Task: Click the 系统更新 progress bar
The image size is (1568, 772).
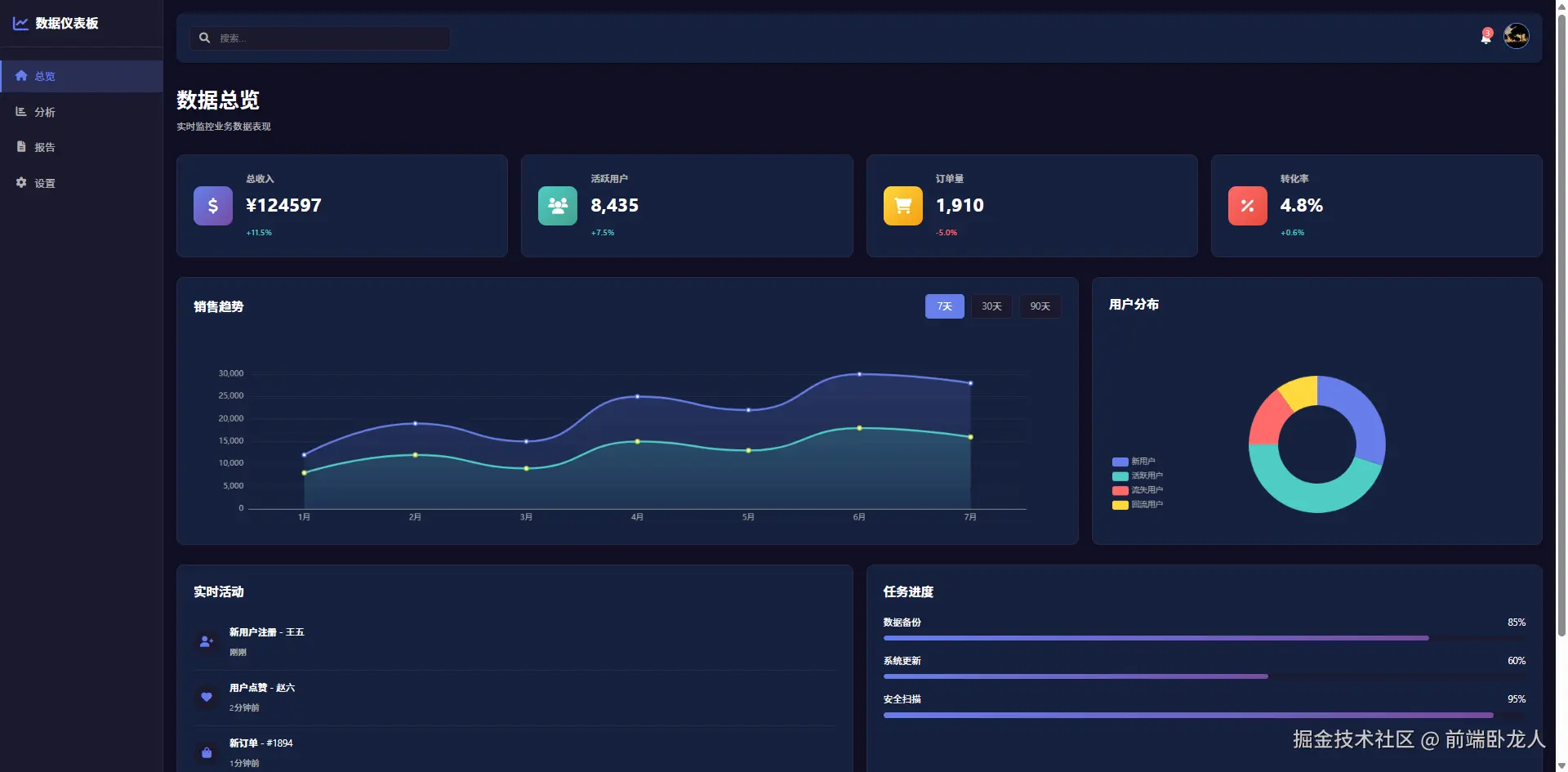Action: 1205,676
